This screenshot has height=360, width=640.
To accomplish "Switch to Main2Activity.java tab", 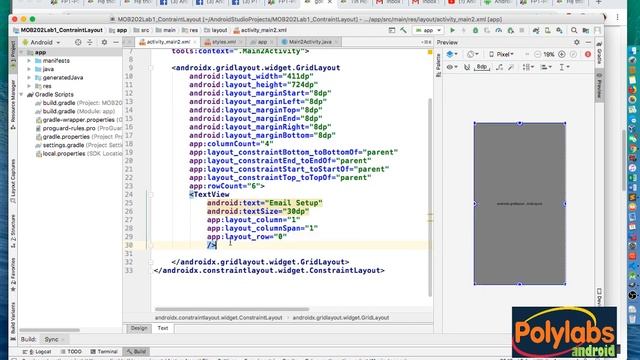I will (309, 42).
